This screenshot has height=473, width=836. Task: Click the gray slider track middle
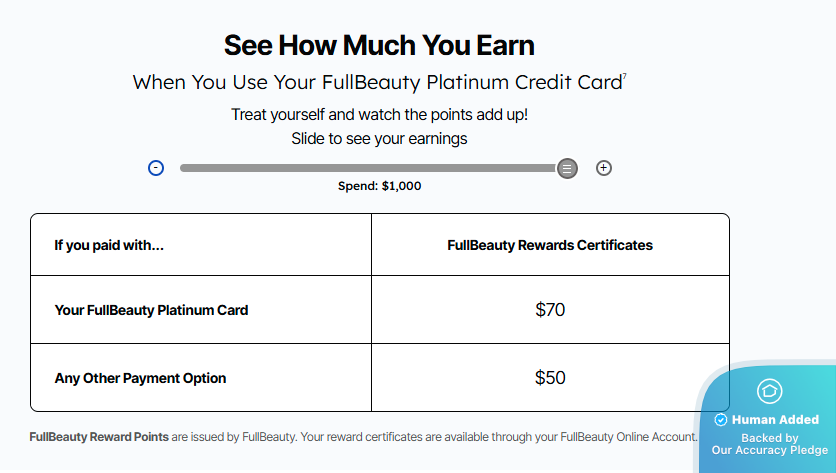click(x=368, y=168)
